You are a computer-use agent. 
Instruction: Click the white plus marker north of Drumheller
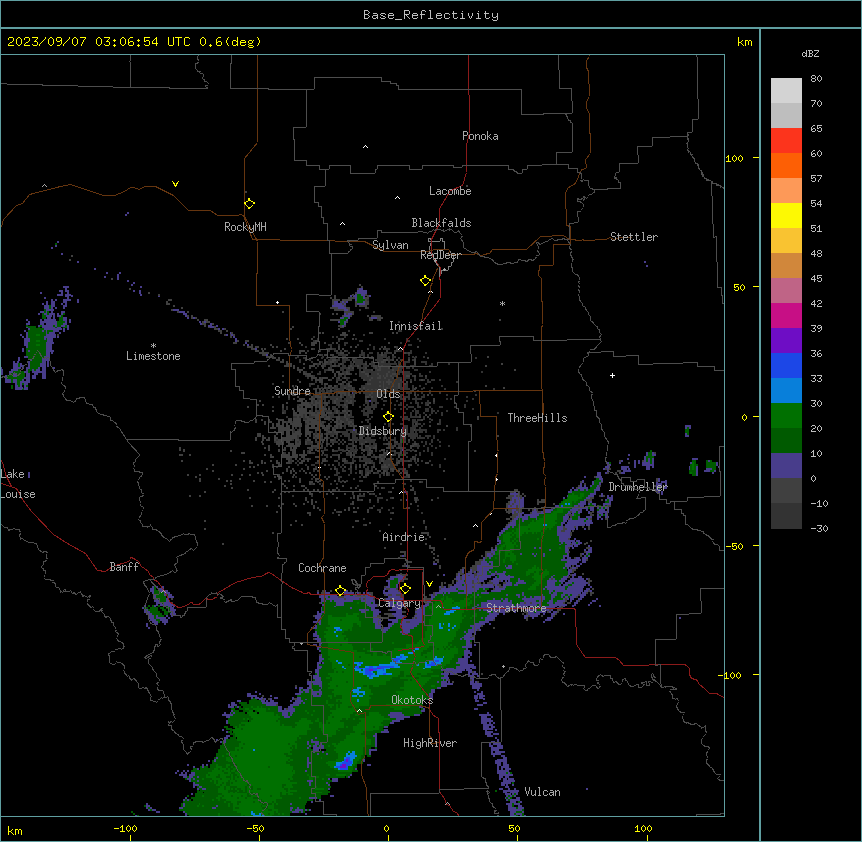(x=612, y=375)
